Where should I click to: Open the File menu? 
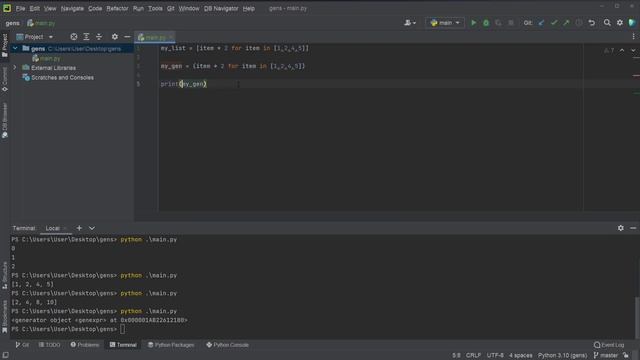tap(20, 8)
